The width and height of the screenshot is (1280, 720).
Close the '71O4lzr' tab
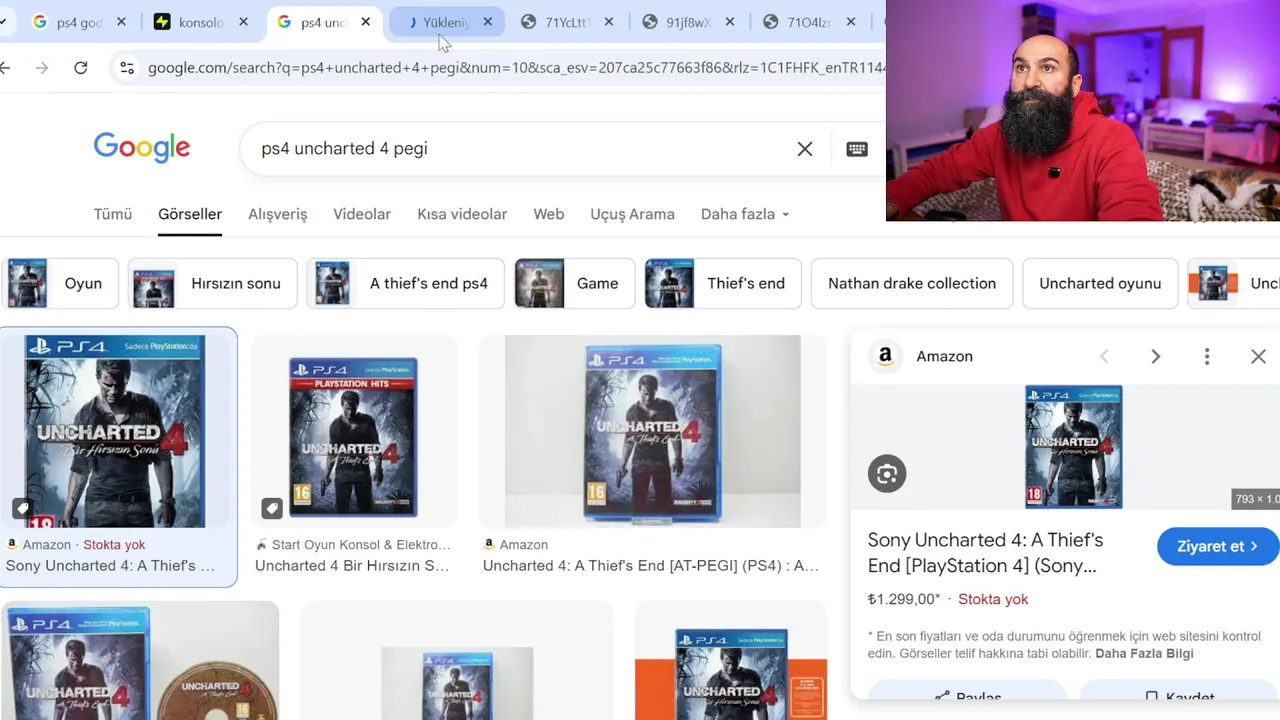click(x=851, y=22)
